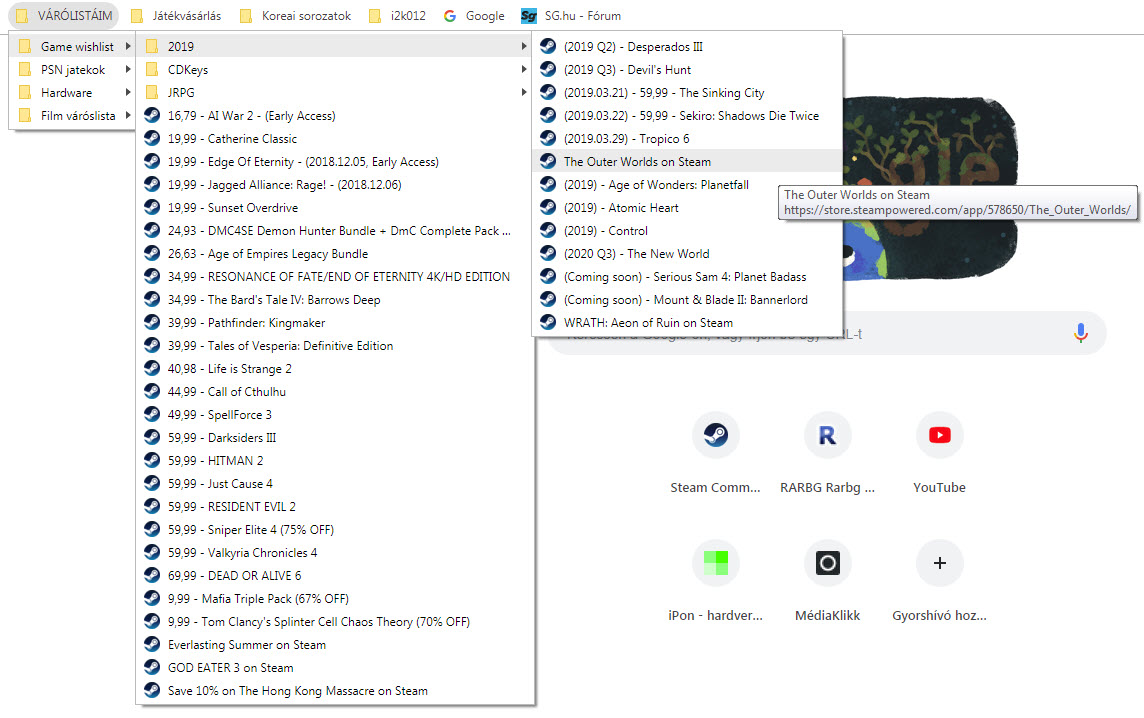Image resolution: width=1144 pixels, height=718 pixels.
Task: Click the SG.hu Fórum bookmark favicon
Action: (x=529, y=16)
